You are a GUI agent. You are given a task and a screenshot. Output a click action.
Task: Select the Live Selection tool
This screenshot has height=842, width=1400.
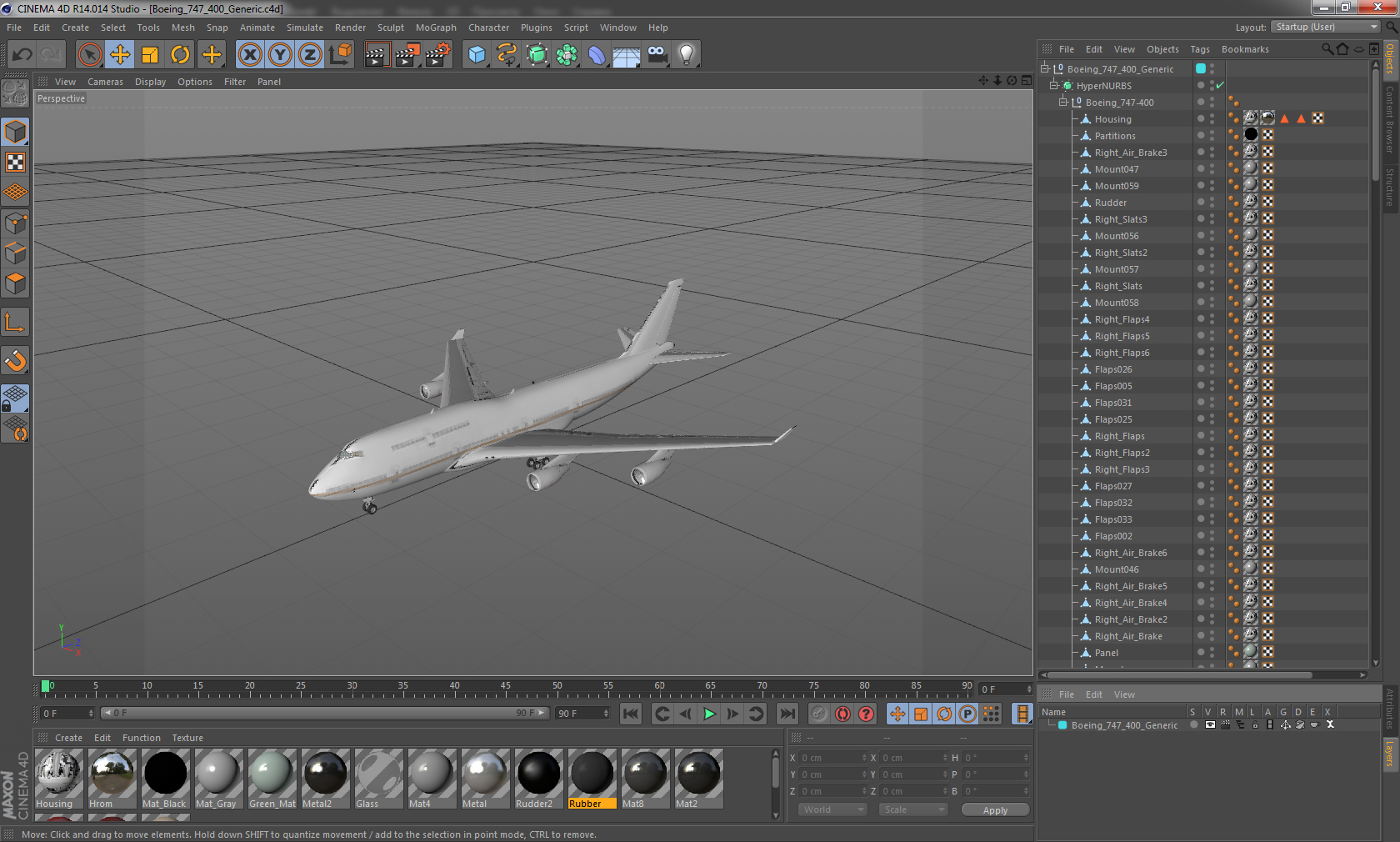coord(89,55)
